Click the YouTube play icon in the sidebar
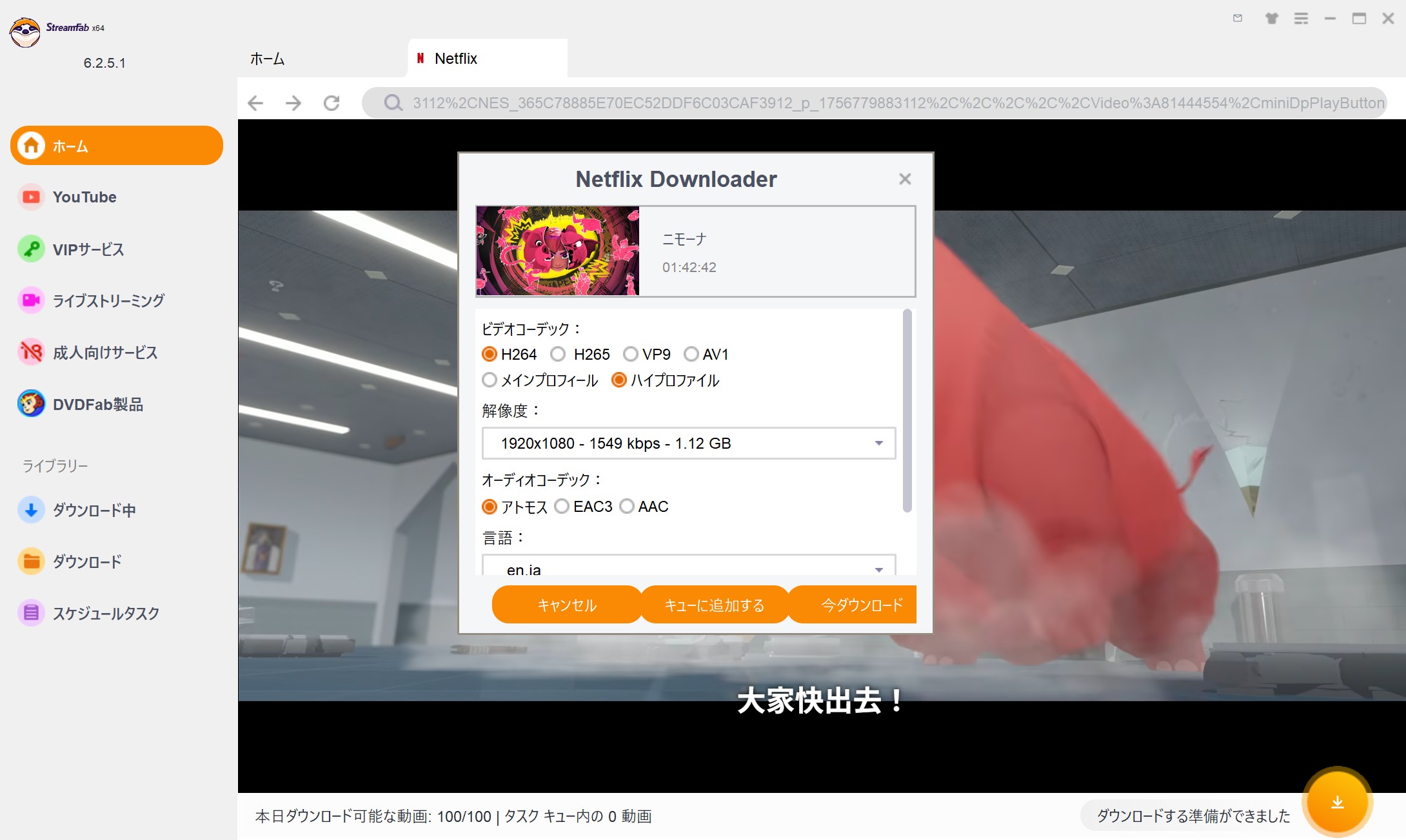Screen dimensions: 1406x840 pyautogui.click(x=31, y=197)
